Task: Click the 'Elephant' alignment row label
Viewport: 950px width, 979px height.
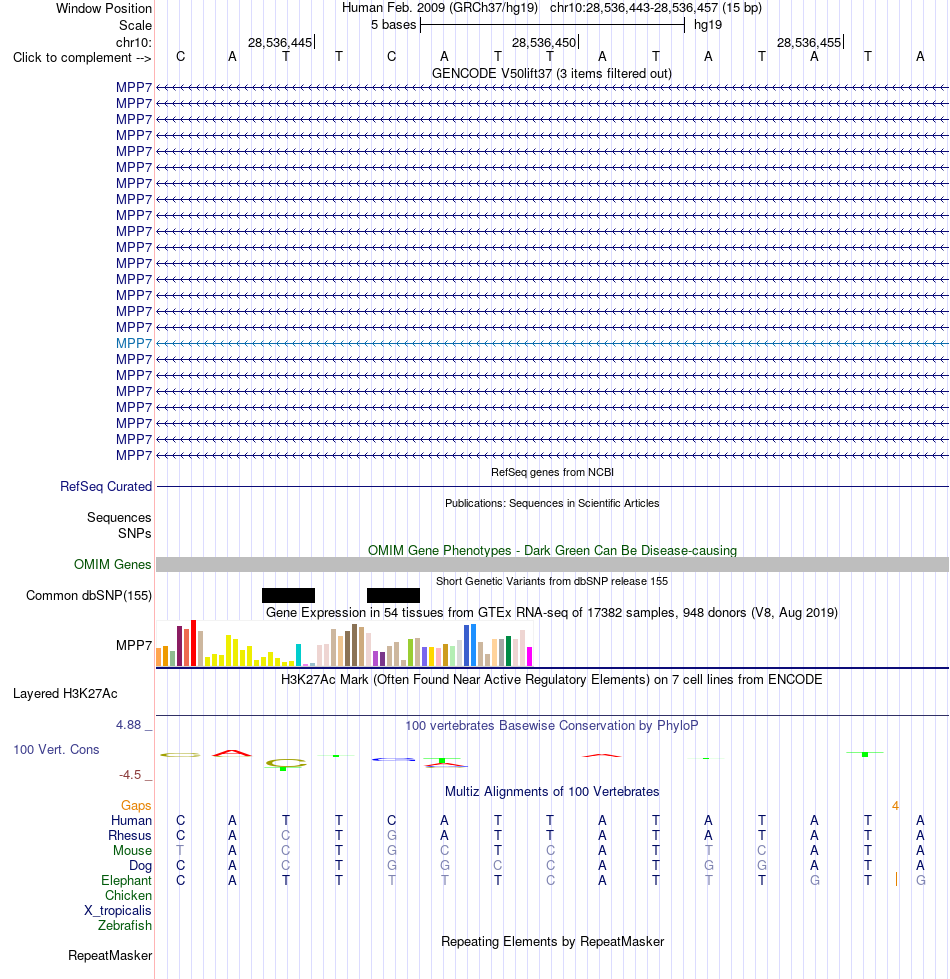Action: tap(126, 880)
